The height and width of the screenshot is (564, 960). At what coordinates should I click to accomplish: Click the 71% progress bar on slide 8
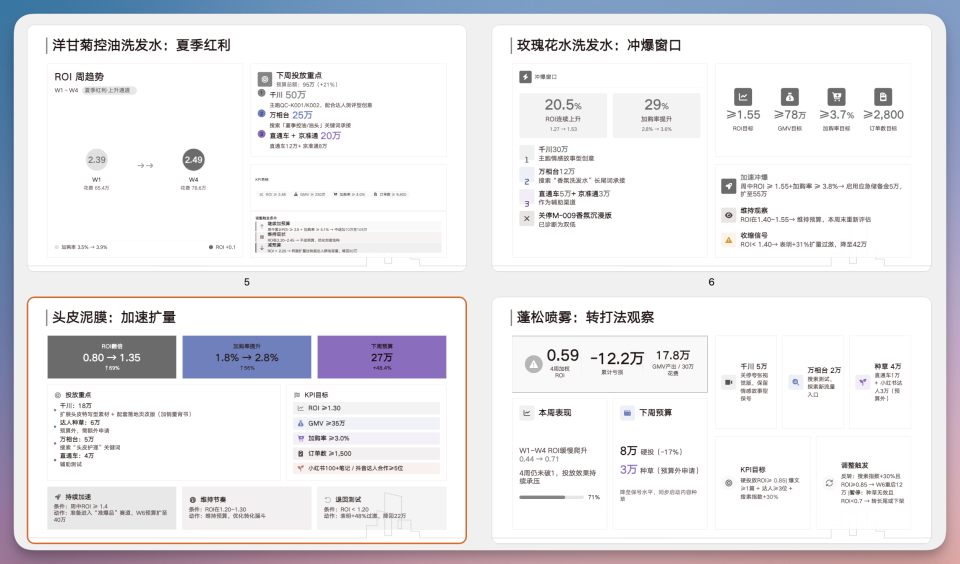552,497
